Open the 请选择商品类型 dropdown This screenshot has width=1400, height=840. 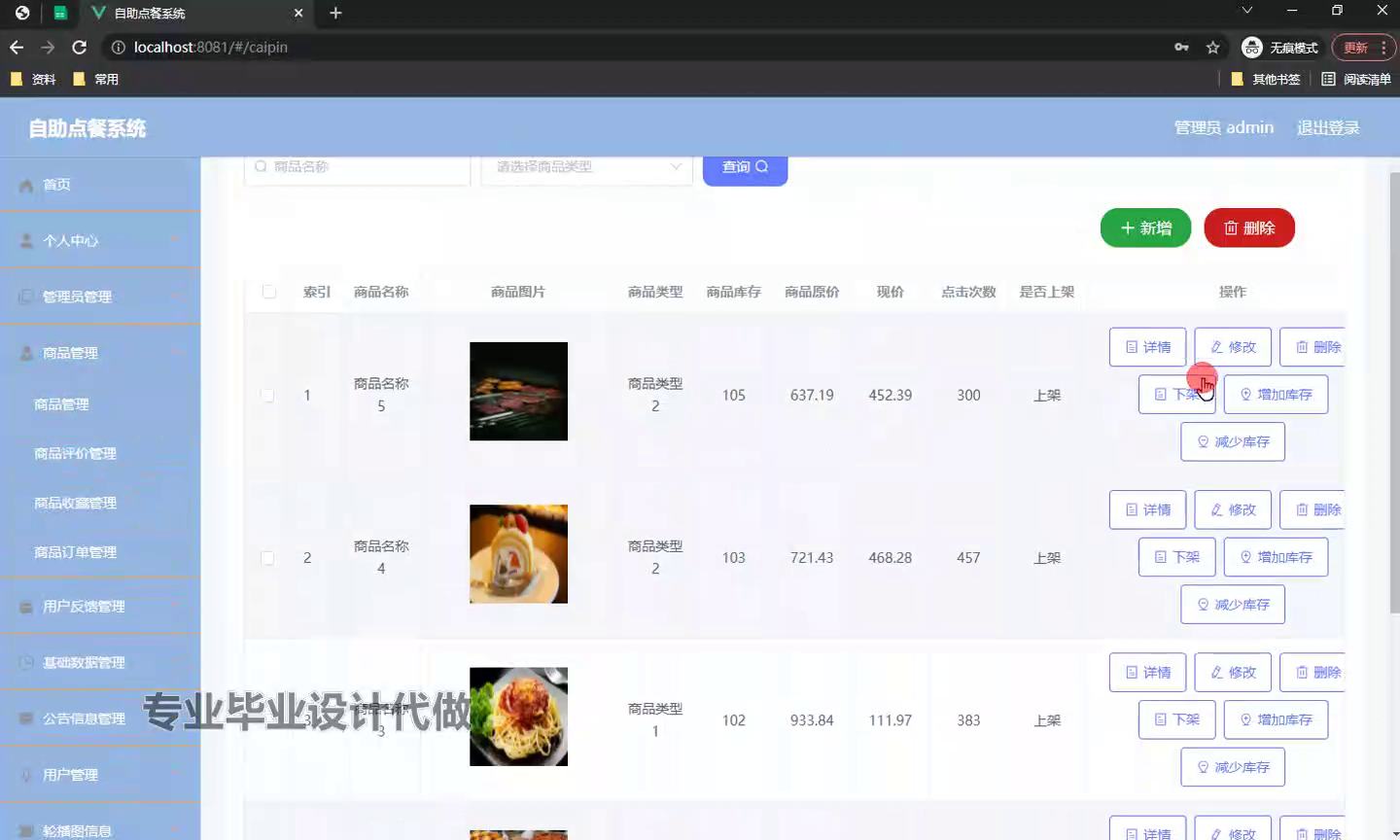tap(587, 167)
